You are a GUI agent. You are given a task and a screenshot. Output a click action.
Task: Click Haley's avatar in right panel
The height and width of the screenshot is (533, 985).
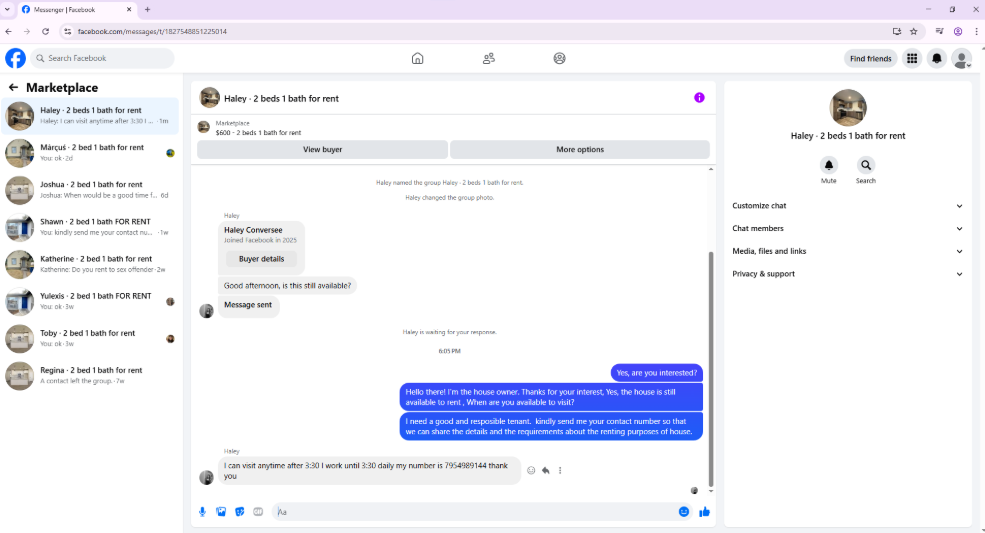coord(847,107)
